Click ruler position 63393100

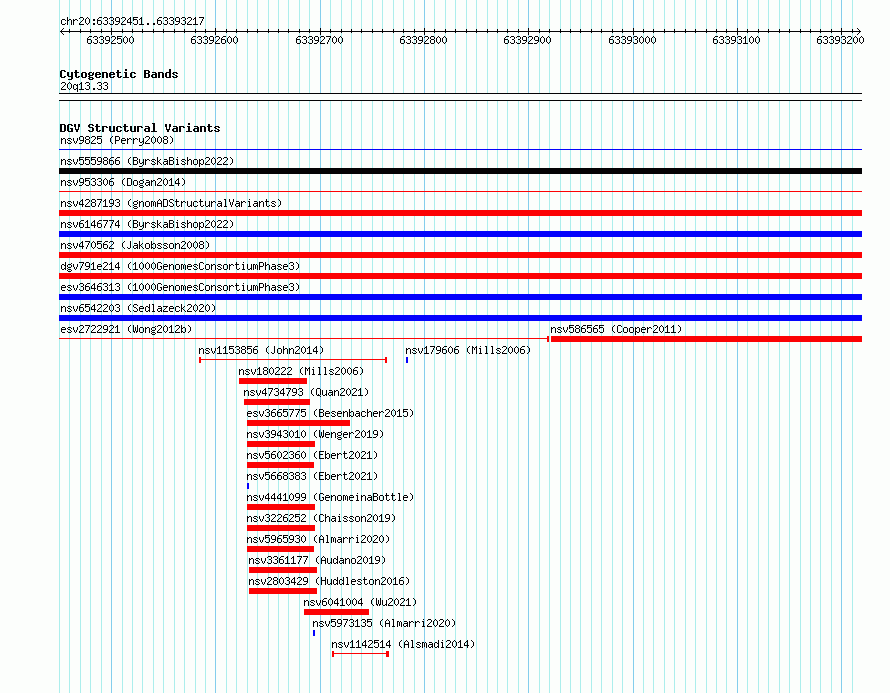(x=736, y=40)
